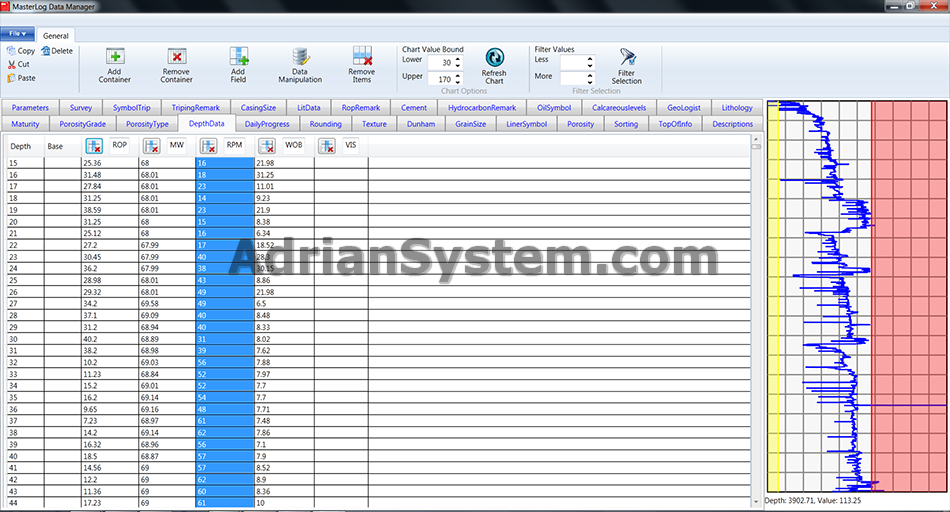
Task: Open the Descriptions tab
Action: (x=733, y=124)
